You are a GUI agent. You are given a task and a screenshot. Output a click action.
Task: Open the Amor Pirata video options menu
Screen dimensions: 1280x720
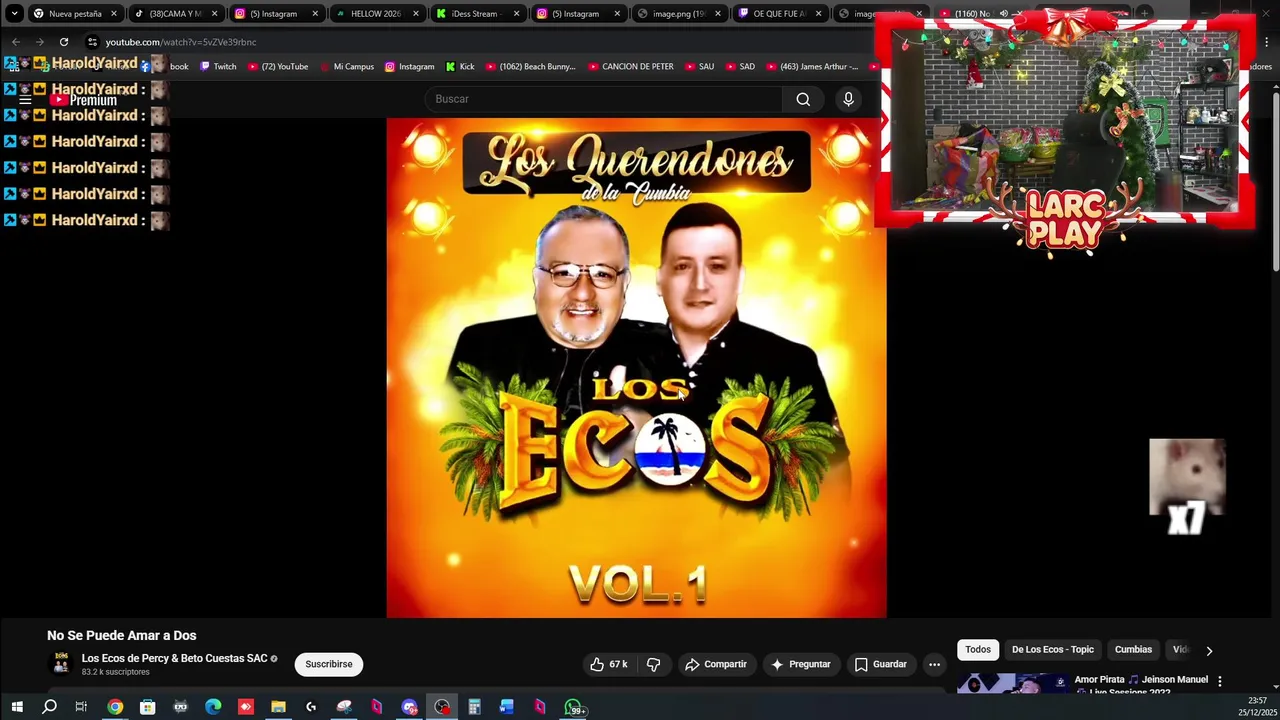click(x=1219, y=681)
